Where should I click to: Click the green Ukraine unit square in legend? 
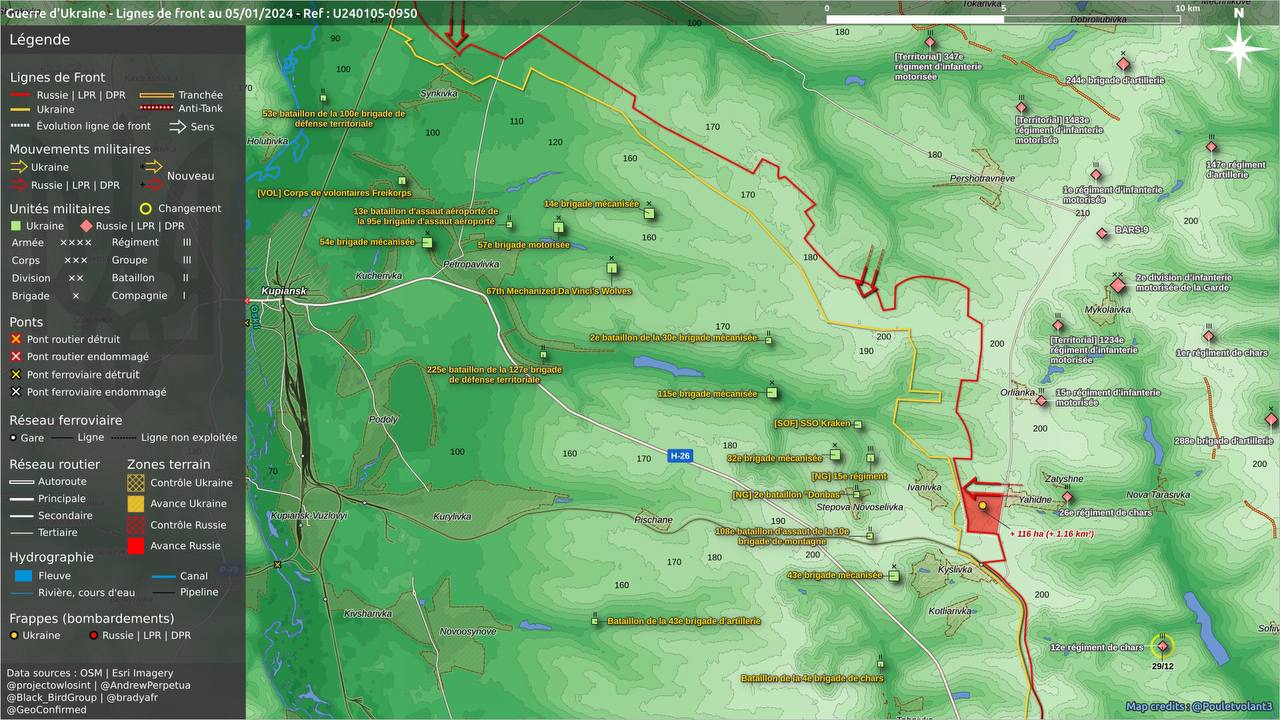[16, 226]
